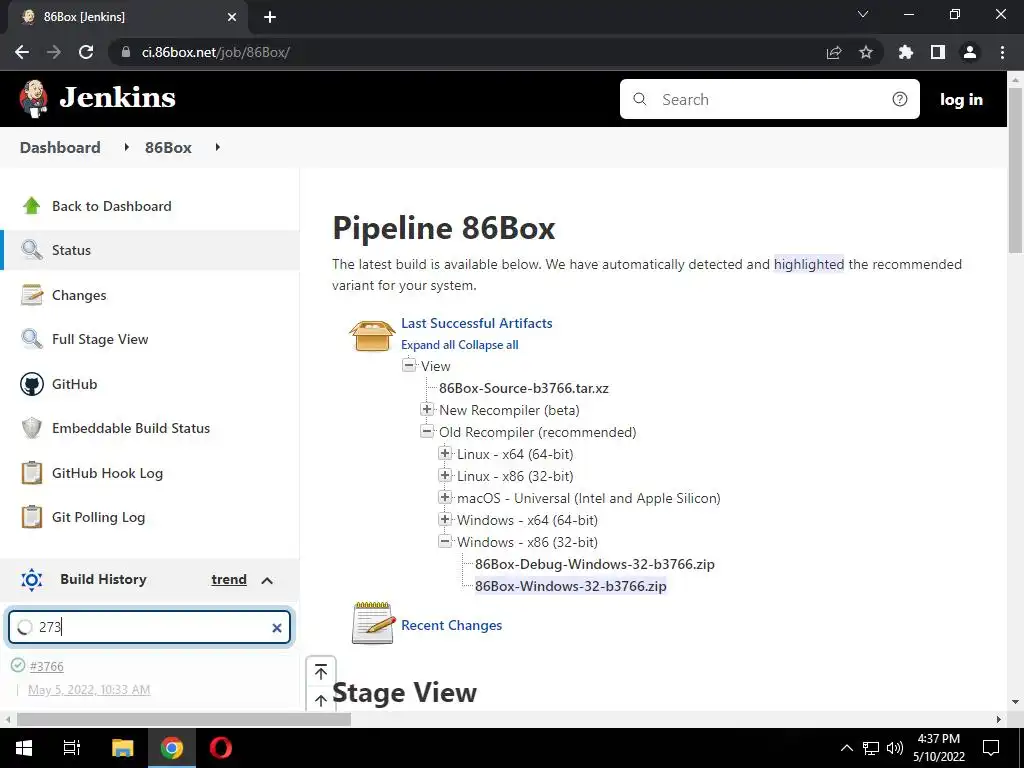Click the Dashboard breadcrumb
The height and width of the screenshot is (768, 1024).
coord(60,147)
